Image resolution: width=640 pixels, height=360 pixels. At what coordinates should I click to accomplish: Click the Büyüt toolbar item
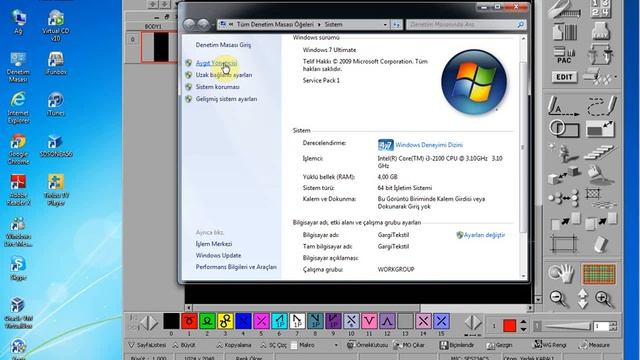point(183,345)
